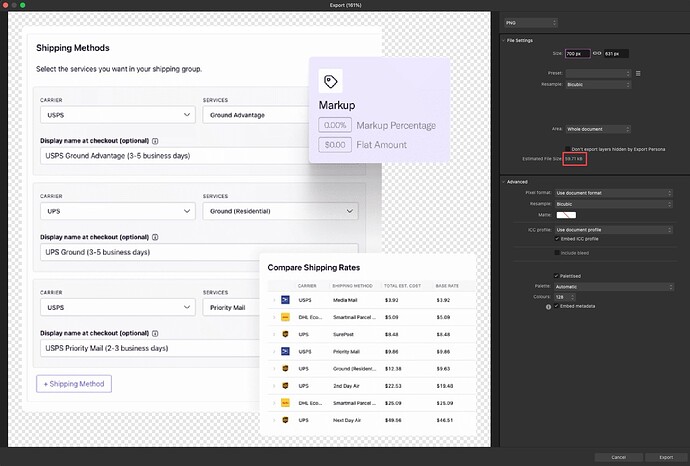This screenshot has width=690, height=466.
Task: Click the DHL logo in the $5.09 row
Action: (x=285, y=317)
